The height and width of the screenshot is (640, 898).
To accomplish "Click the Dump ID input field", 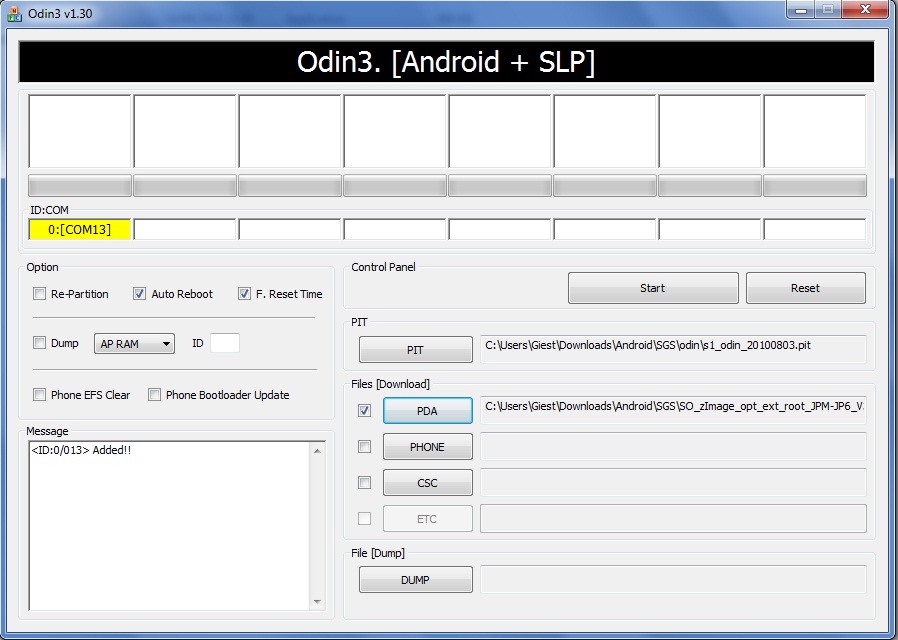I will (x=224, y=343).
